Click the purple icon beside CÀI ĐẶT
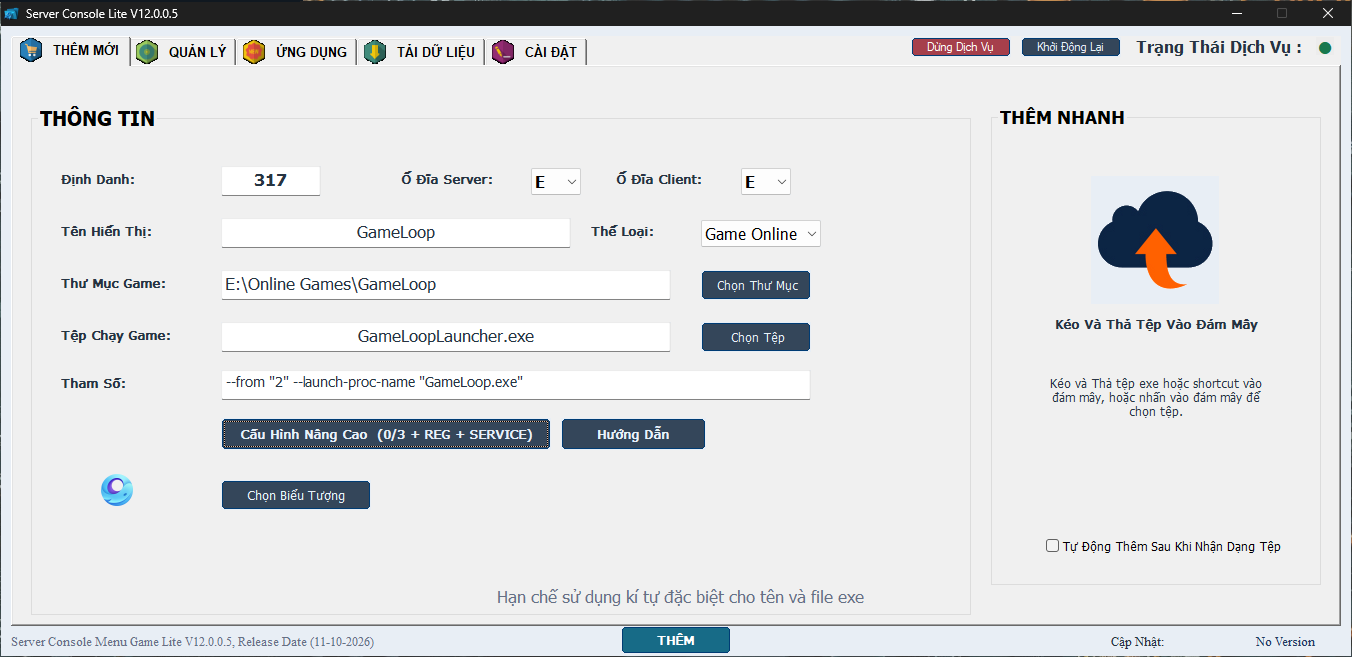The height and width of the screenshot is (657, 1352). tap(503, 52)
